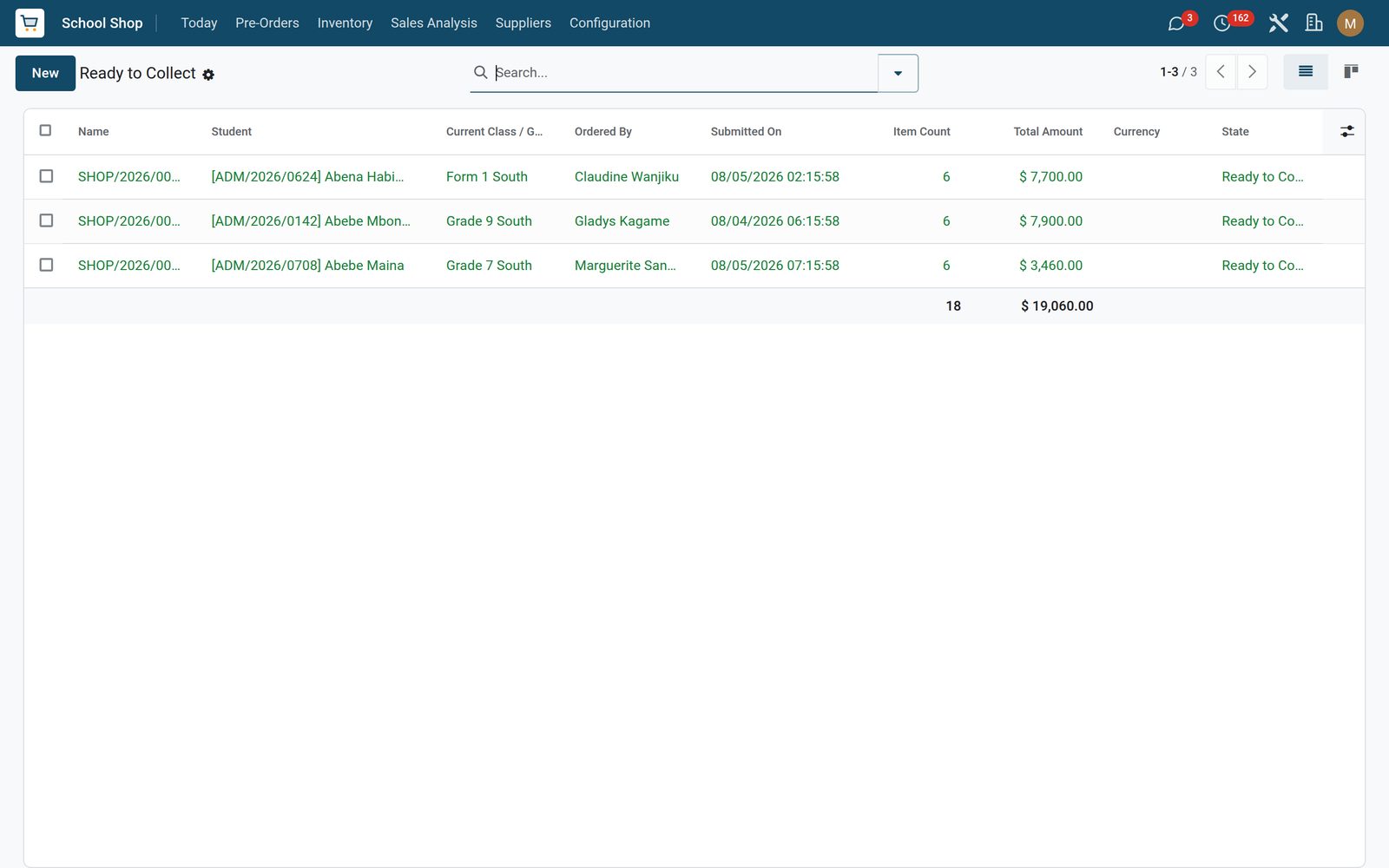Open the messages chat icon

pyautogui.click(x=1176, y=23)
